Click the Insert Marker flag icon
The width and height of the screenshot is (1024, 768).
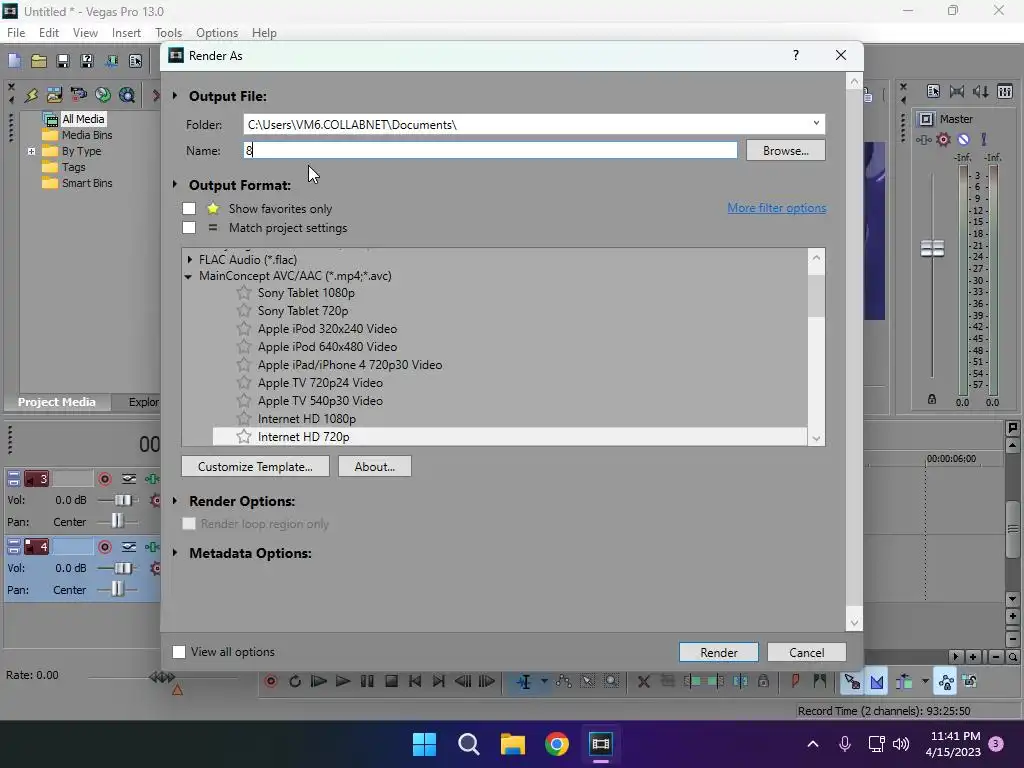(795, 681)
